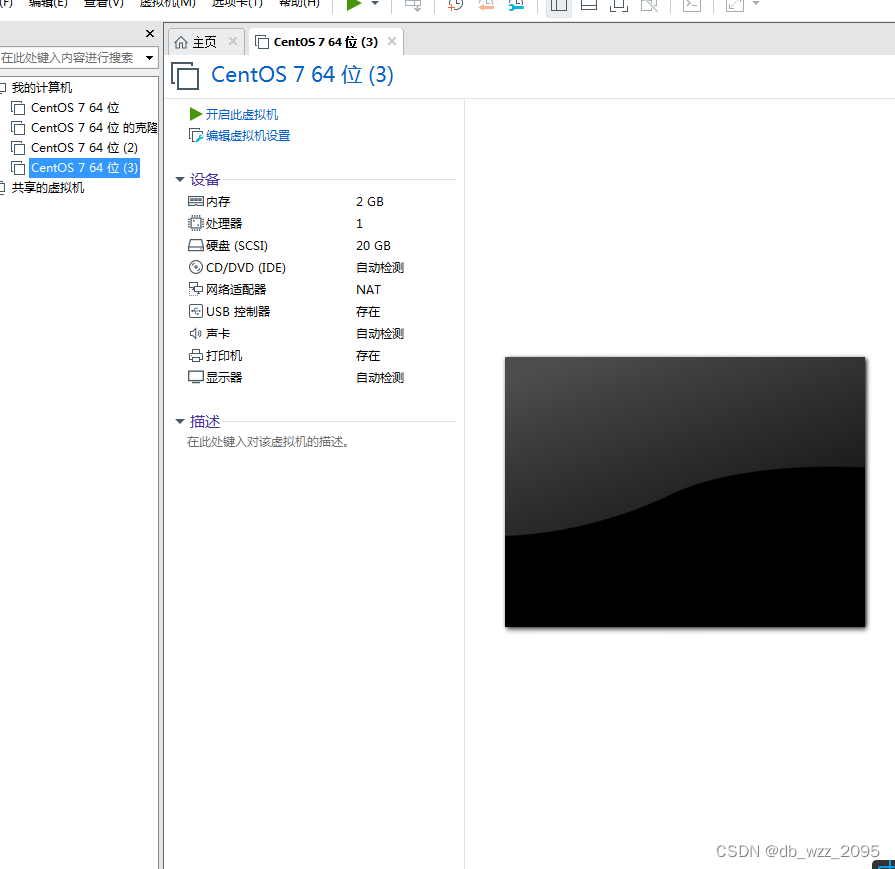Collapse the 设备 section
This screenshot has height=869, width=895.
tap(180, 179)
